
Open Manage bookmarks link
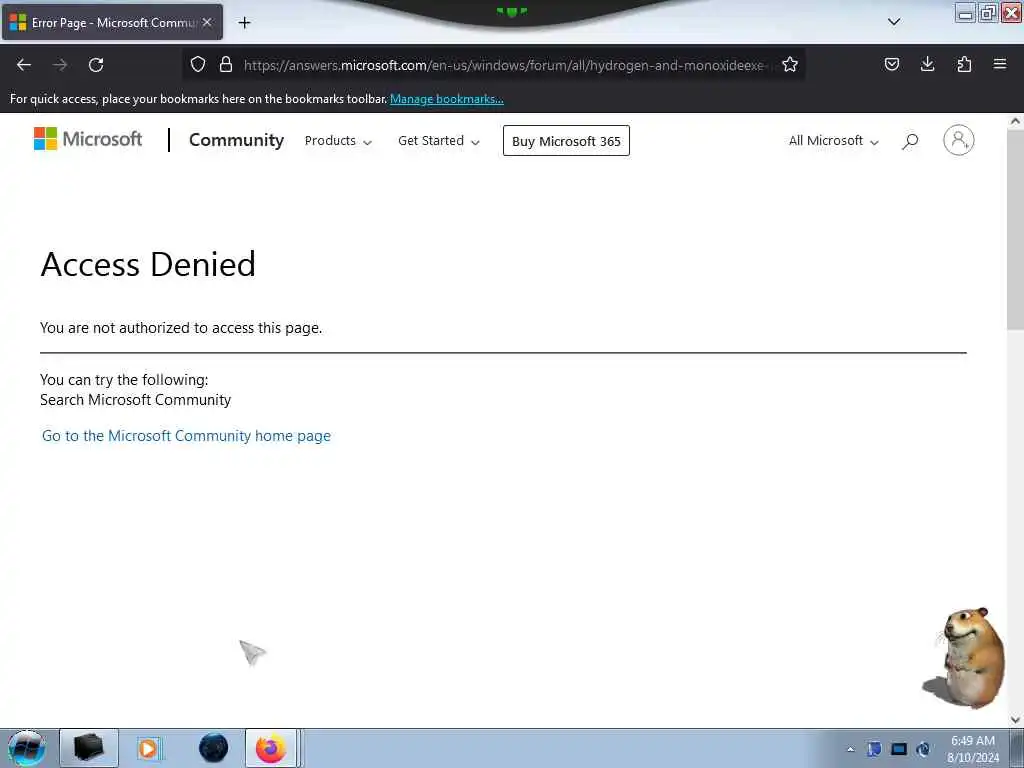point(447,99)
